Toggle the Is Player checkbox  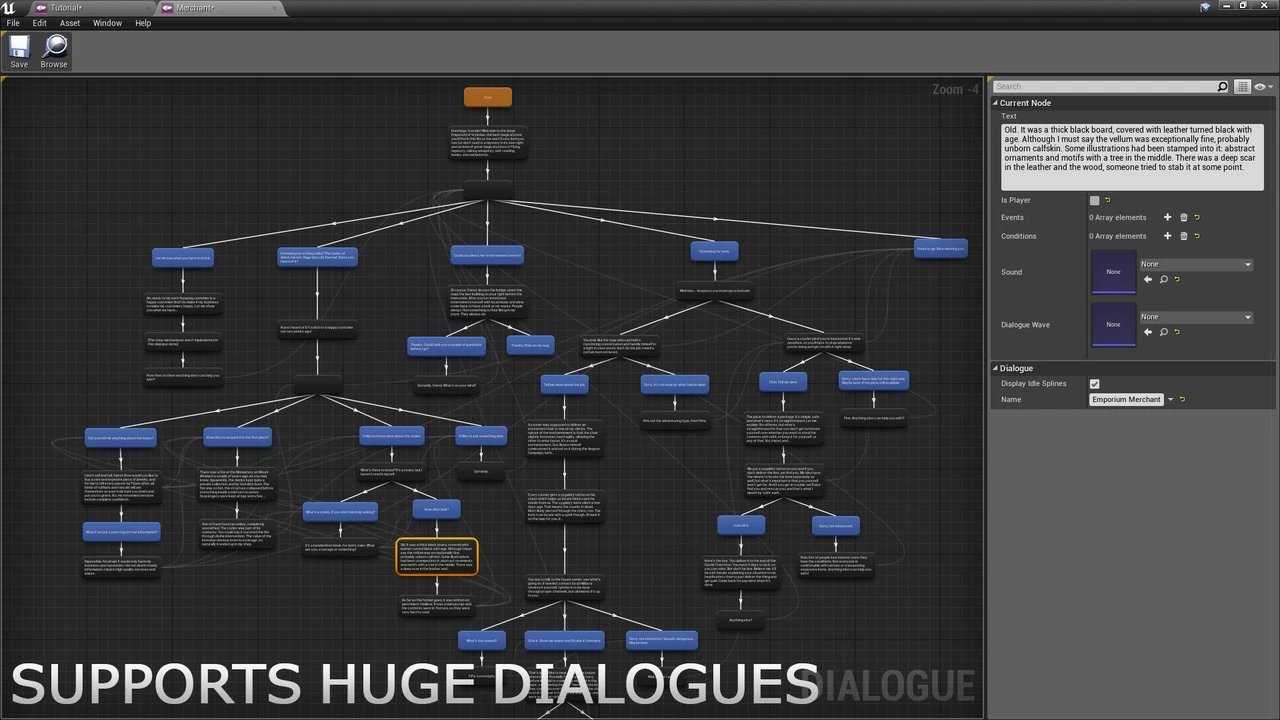click(1094, 200)
